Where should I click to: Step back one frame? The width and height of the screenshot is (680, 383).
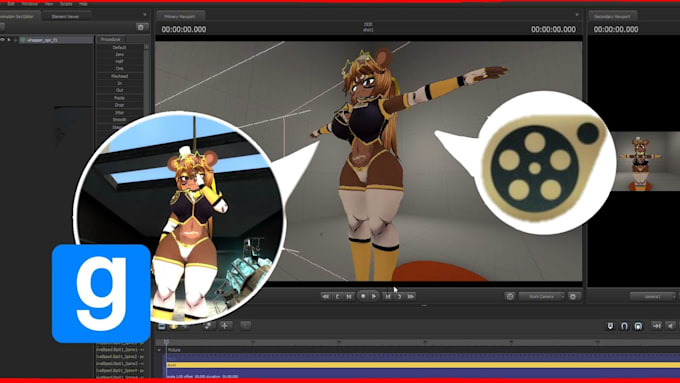(349, 297)
